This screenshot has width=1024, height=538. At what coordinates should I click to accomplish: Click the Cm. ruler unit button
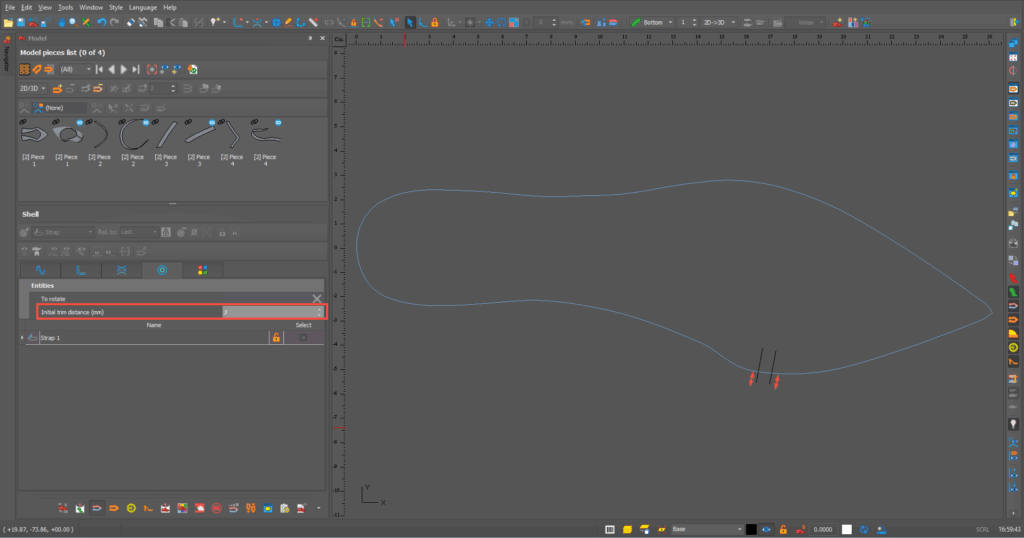[x=339, y=39]
